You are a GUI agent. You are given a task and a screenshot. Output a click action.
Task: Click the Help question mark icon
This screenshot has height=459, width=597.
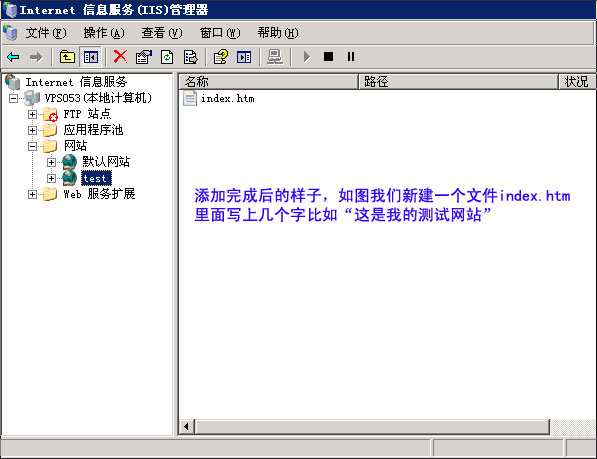221,57
